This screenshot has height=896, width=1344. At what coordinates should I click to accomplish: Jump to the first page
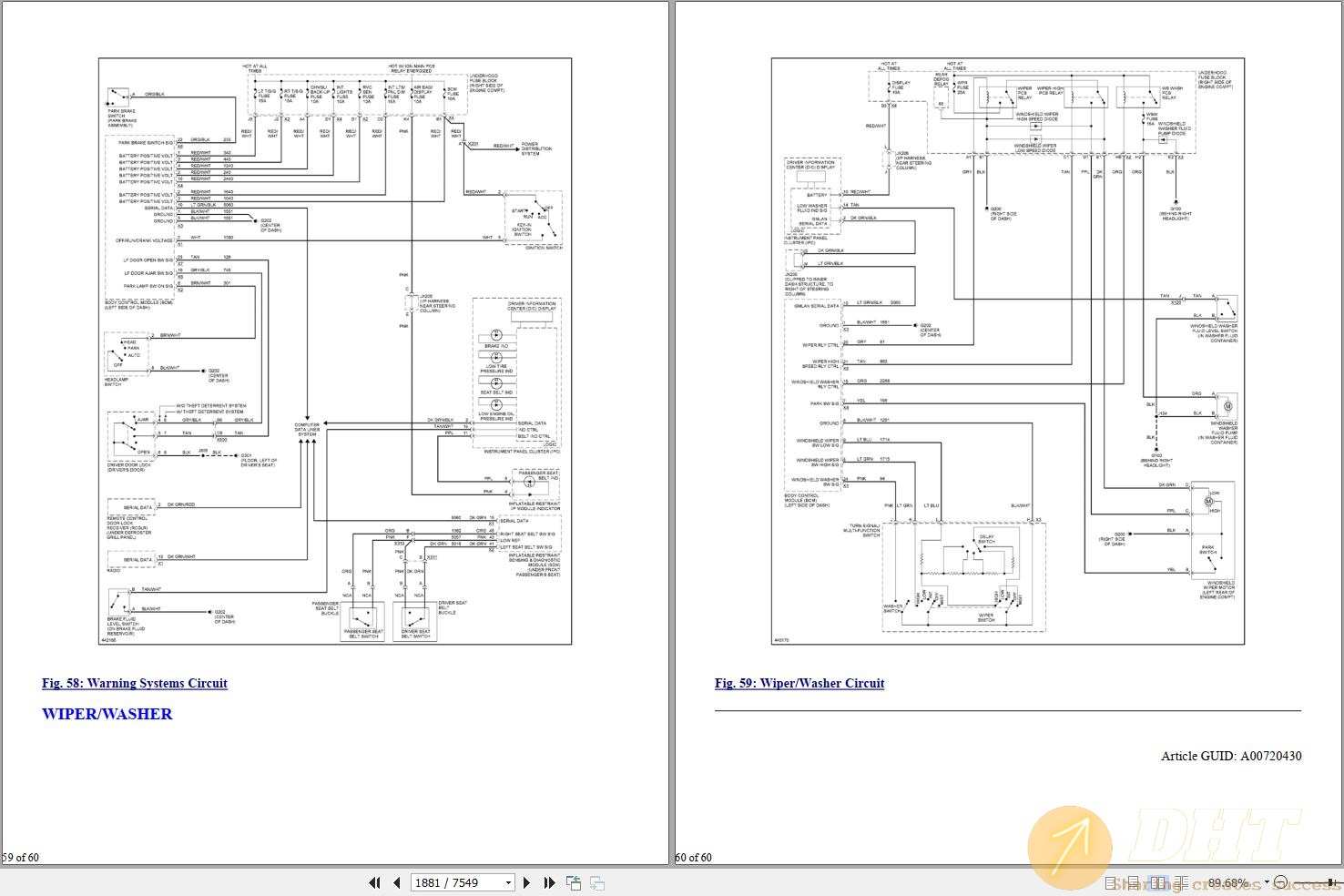[374, 882]
